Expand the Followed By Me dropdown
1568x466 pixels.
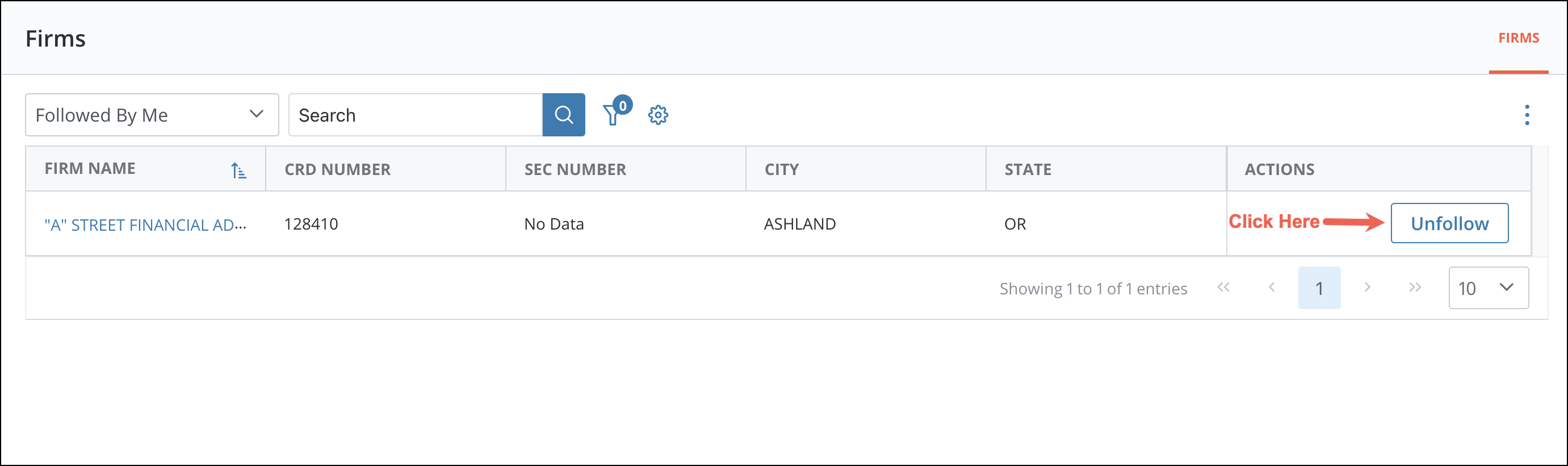[x=152, y=115]
